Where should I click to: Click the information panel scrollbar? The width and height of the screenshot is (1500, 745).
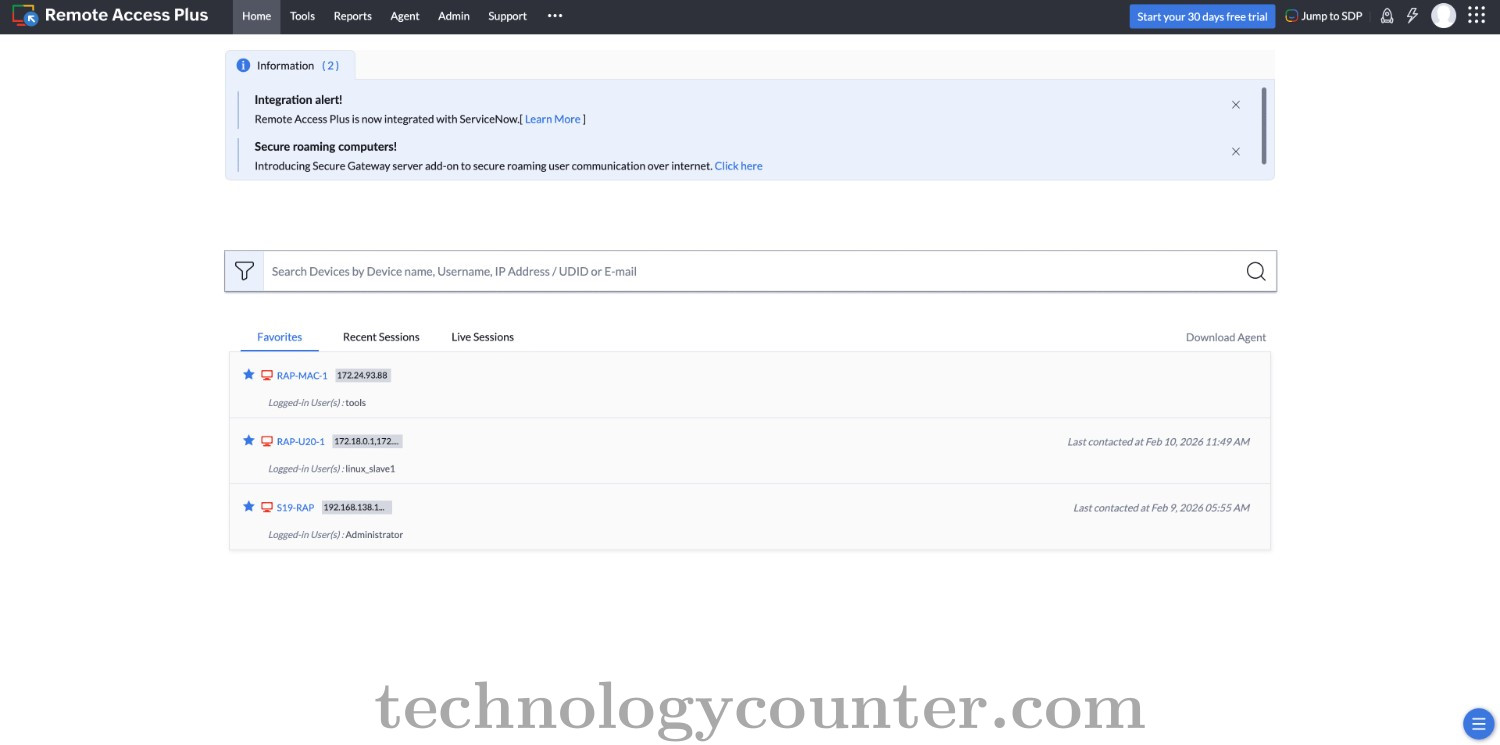(1264, 125)
